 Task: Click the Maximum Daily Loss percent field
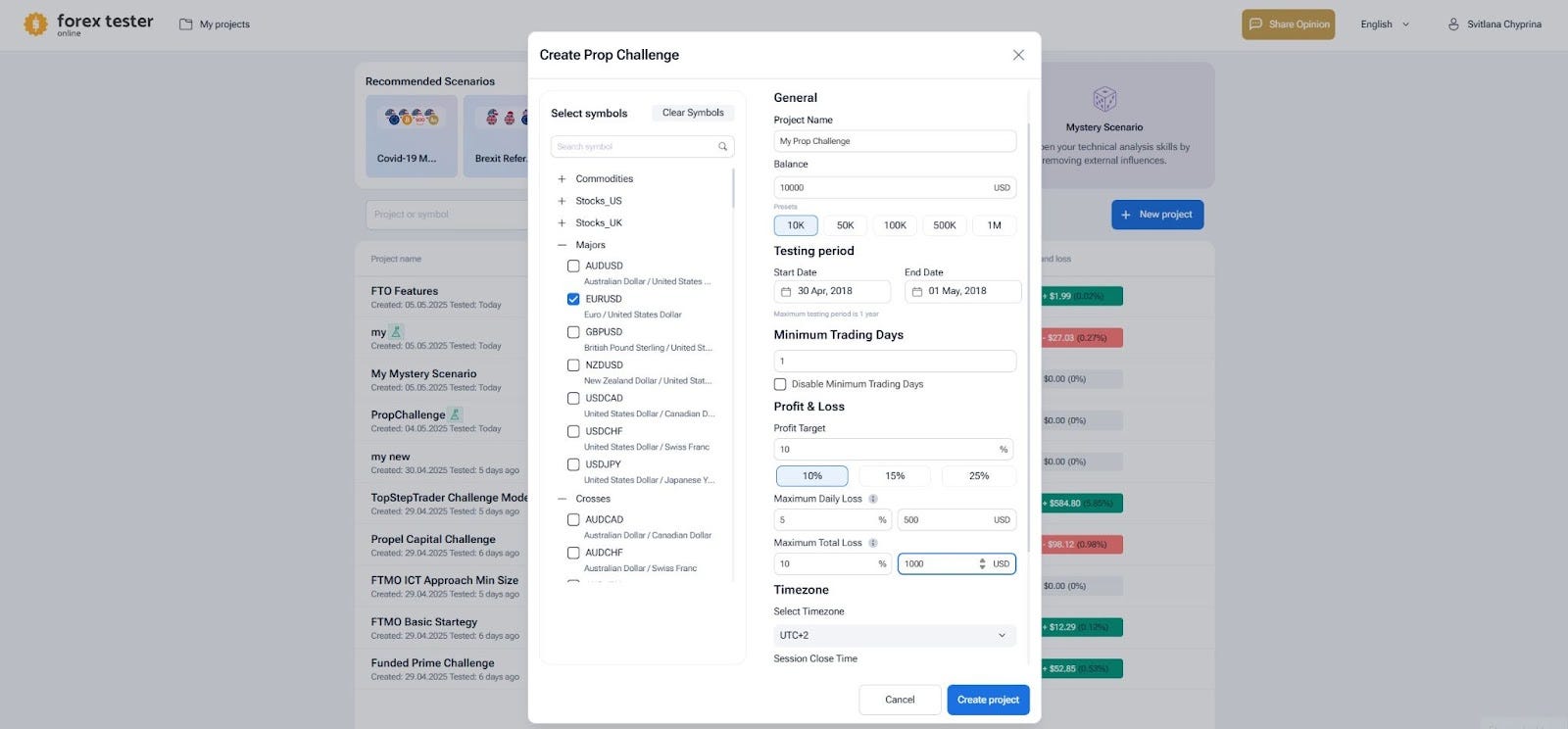coord(833,520)
